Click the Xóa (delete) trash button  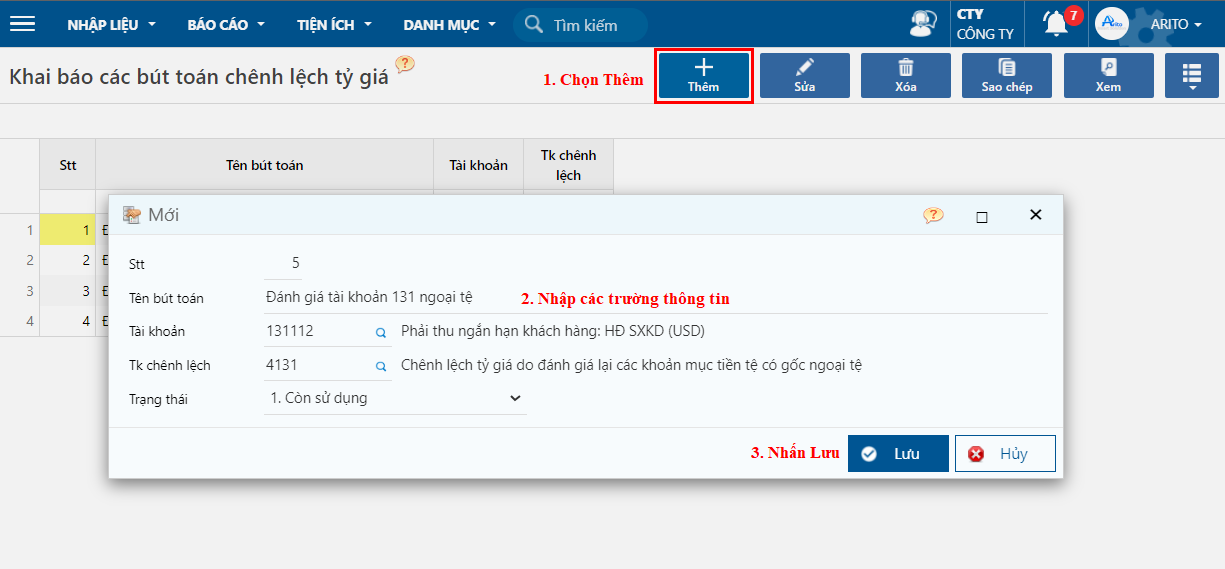tap(905, 75)
